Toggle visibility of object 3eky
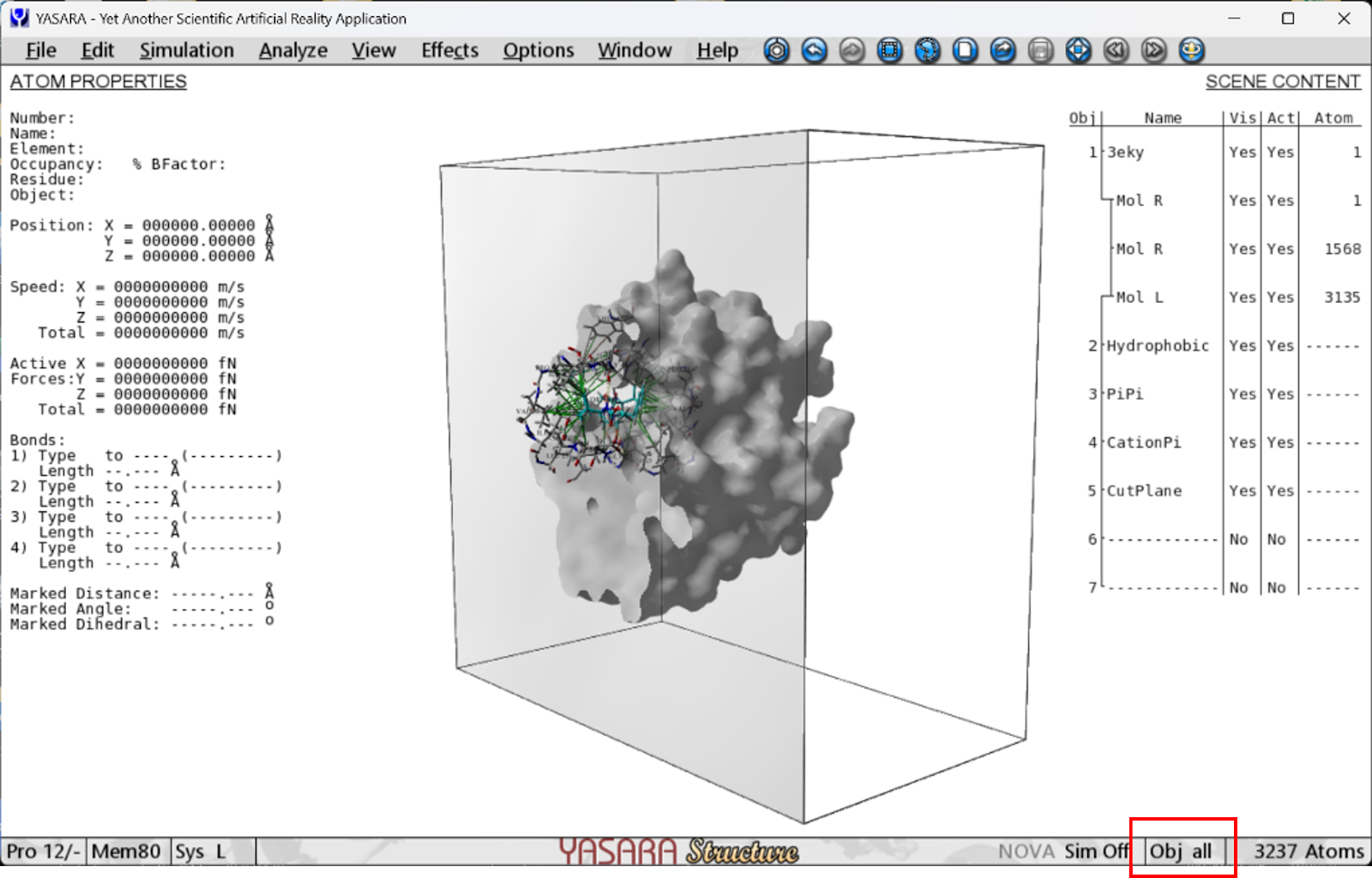Screen dimensions: 1372x878 (x=1242, y=153)
